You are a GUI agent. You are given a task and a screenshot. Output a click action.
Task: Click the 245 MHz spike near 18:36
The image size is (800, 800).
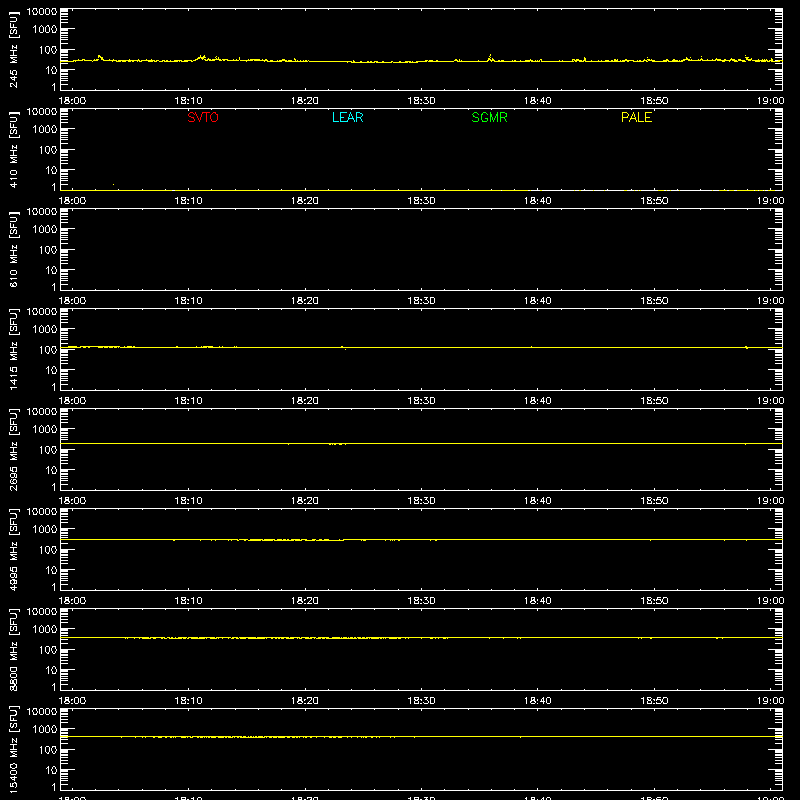pyautogui.click(x=490, y=56)
